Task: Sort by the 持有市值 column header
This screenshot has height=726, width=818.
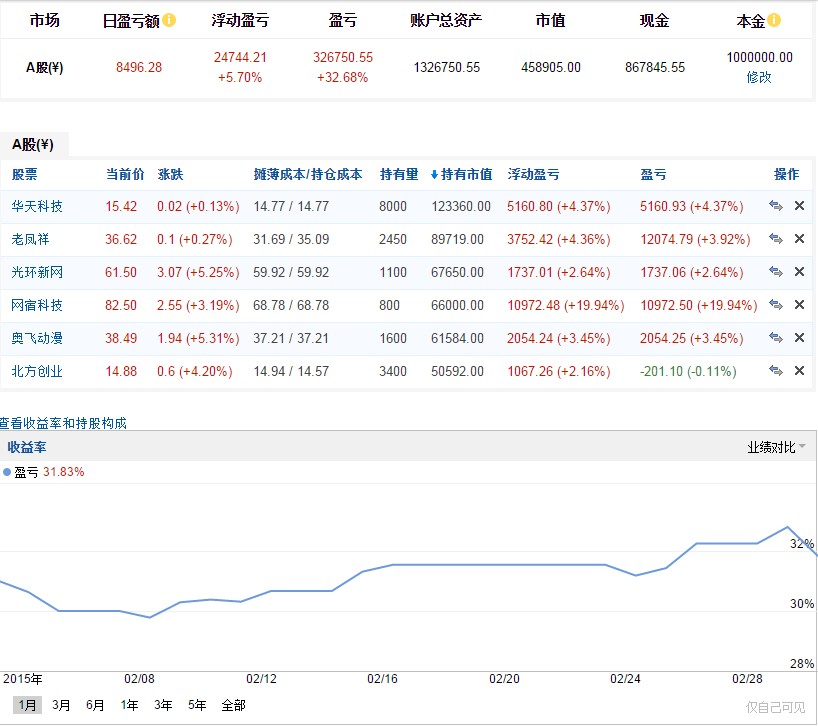Action: point(466,174)
